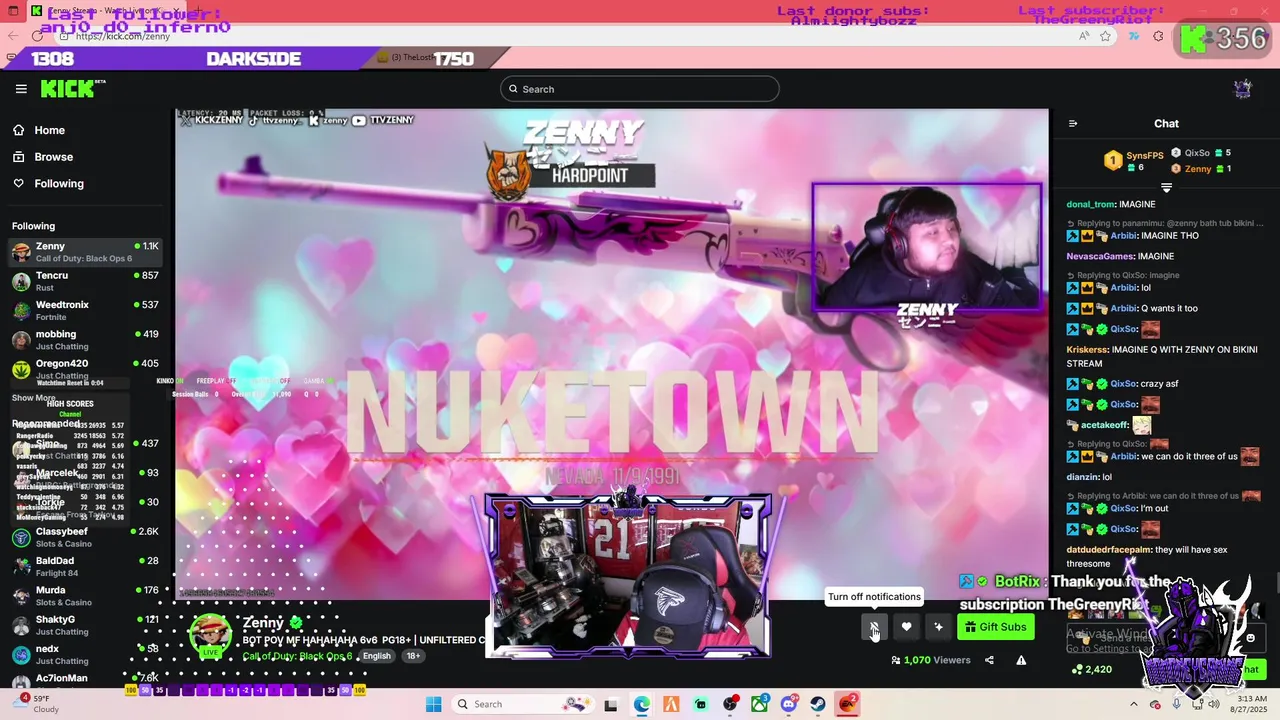Viewport: 1280px width, 720px height.
Task: Click browser back arrow
Action: tap(12, 36)
